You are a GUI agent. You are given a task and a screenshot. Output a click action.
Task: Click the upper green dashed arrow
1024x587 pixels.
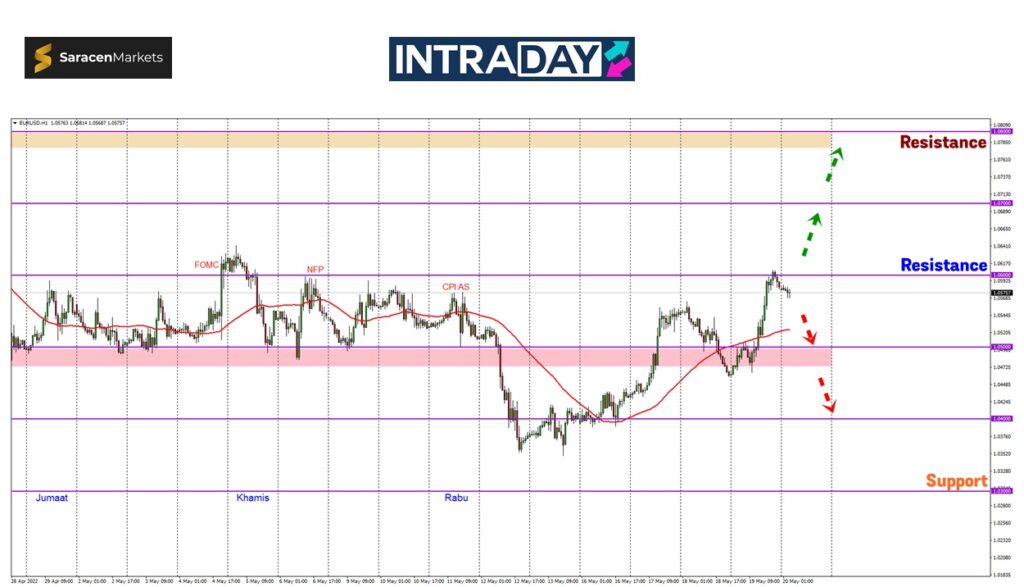834,165
